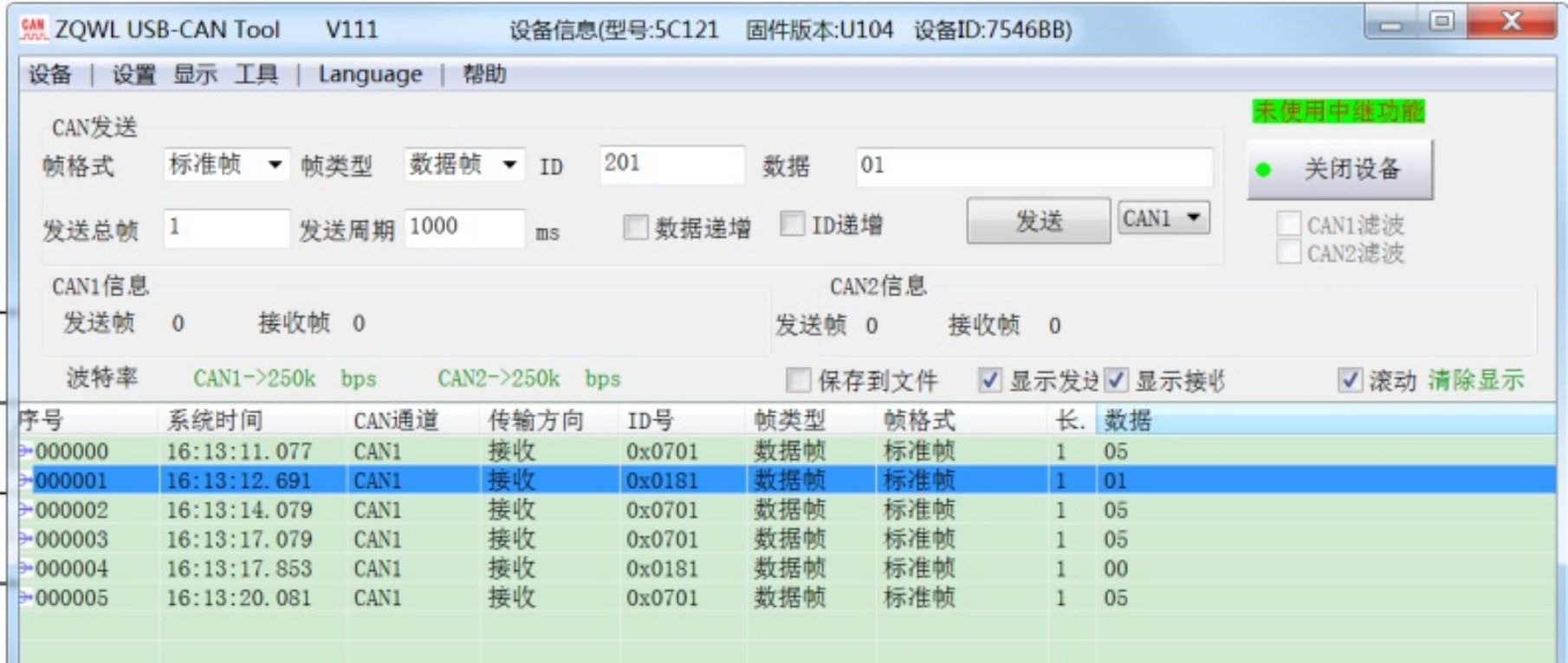
Task: Enable the ID递增 checkbox
Action: pyautogui.click(x=792, y=224)
